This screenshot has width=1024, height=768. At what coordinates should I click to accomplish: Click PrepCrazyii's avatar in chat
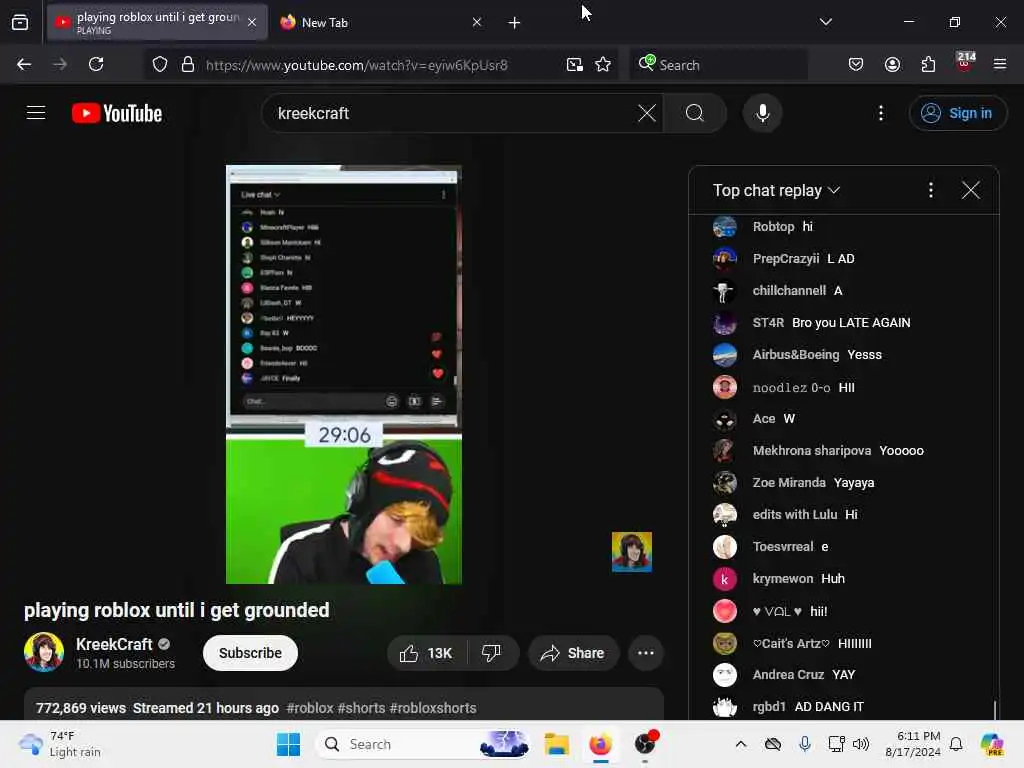click(x=724, y=259)
